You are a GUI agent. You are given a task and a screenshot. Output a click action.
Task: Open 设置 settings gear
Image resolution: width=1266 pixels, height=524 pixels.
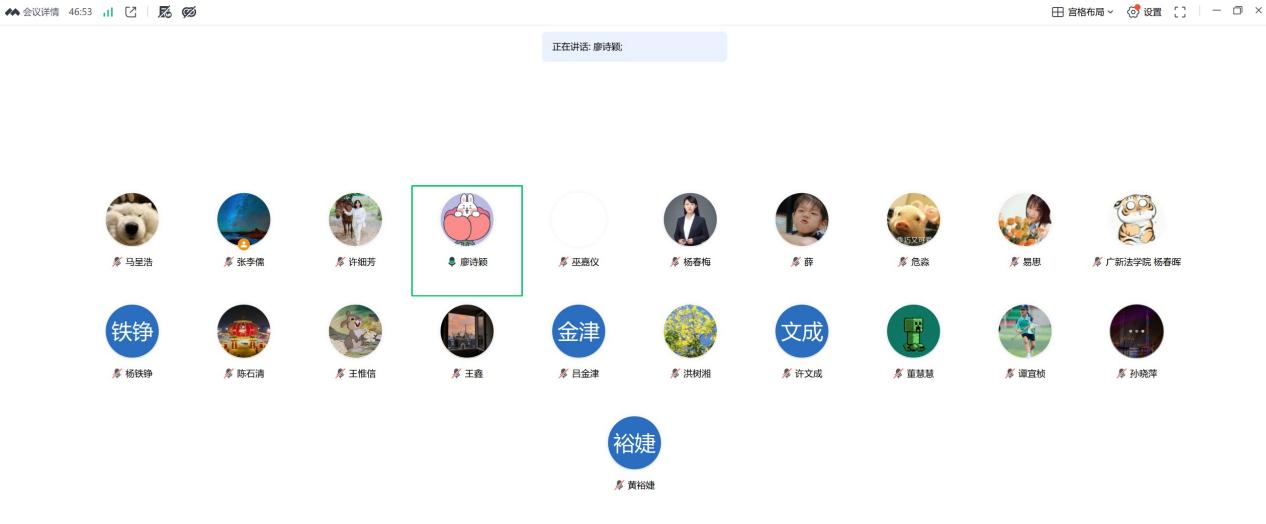(1144, 12)
